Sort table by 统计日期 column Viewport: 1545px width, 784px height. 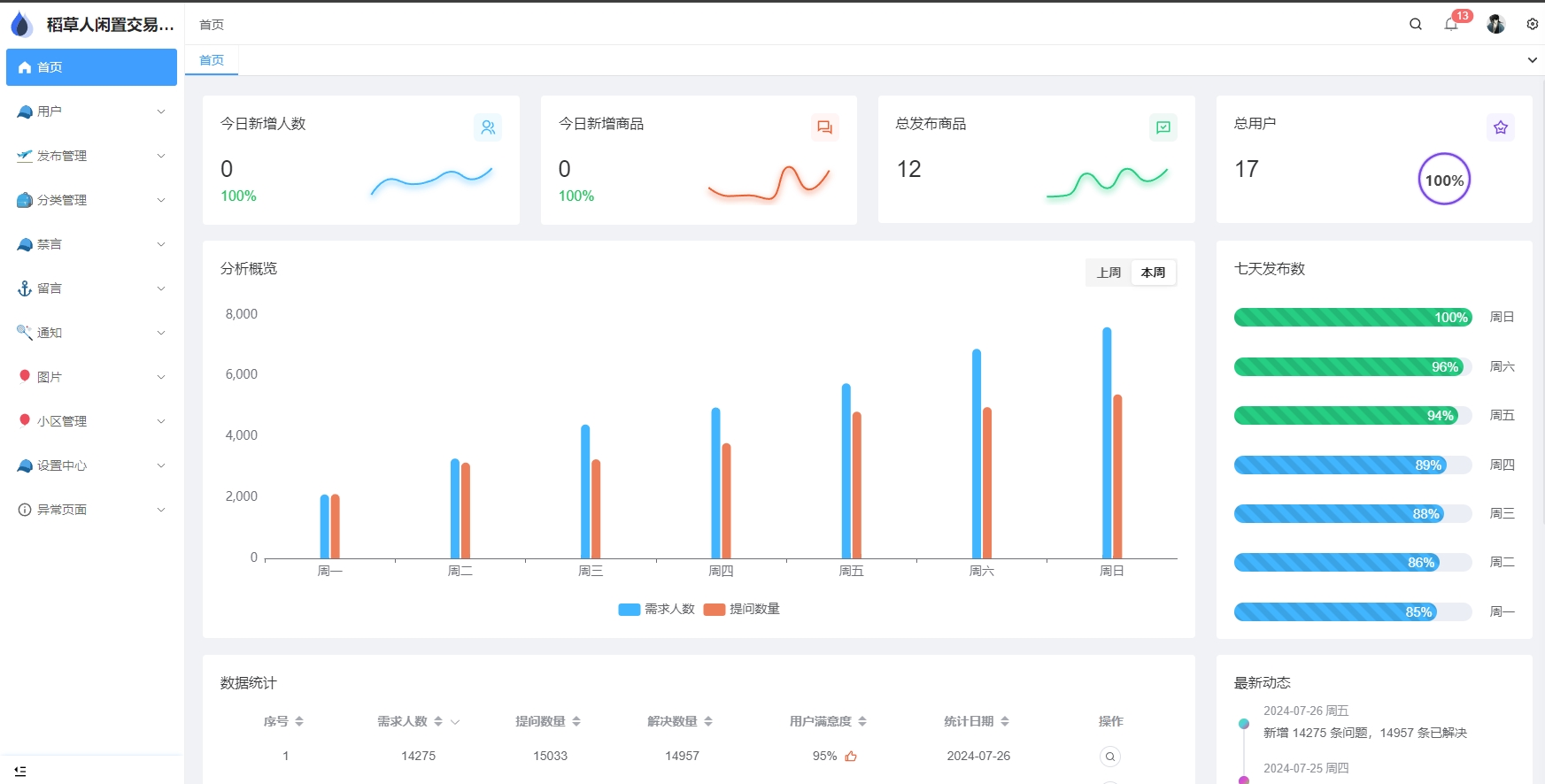click(1005, 721)
